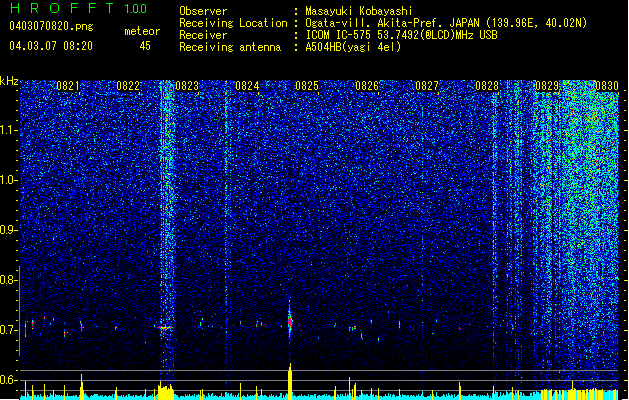Screen dimensions: 629x400
Task: Click the 0.6 kHz axis label
Action: (x=8, y=380)
